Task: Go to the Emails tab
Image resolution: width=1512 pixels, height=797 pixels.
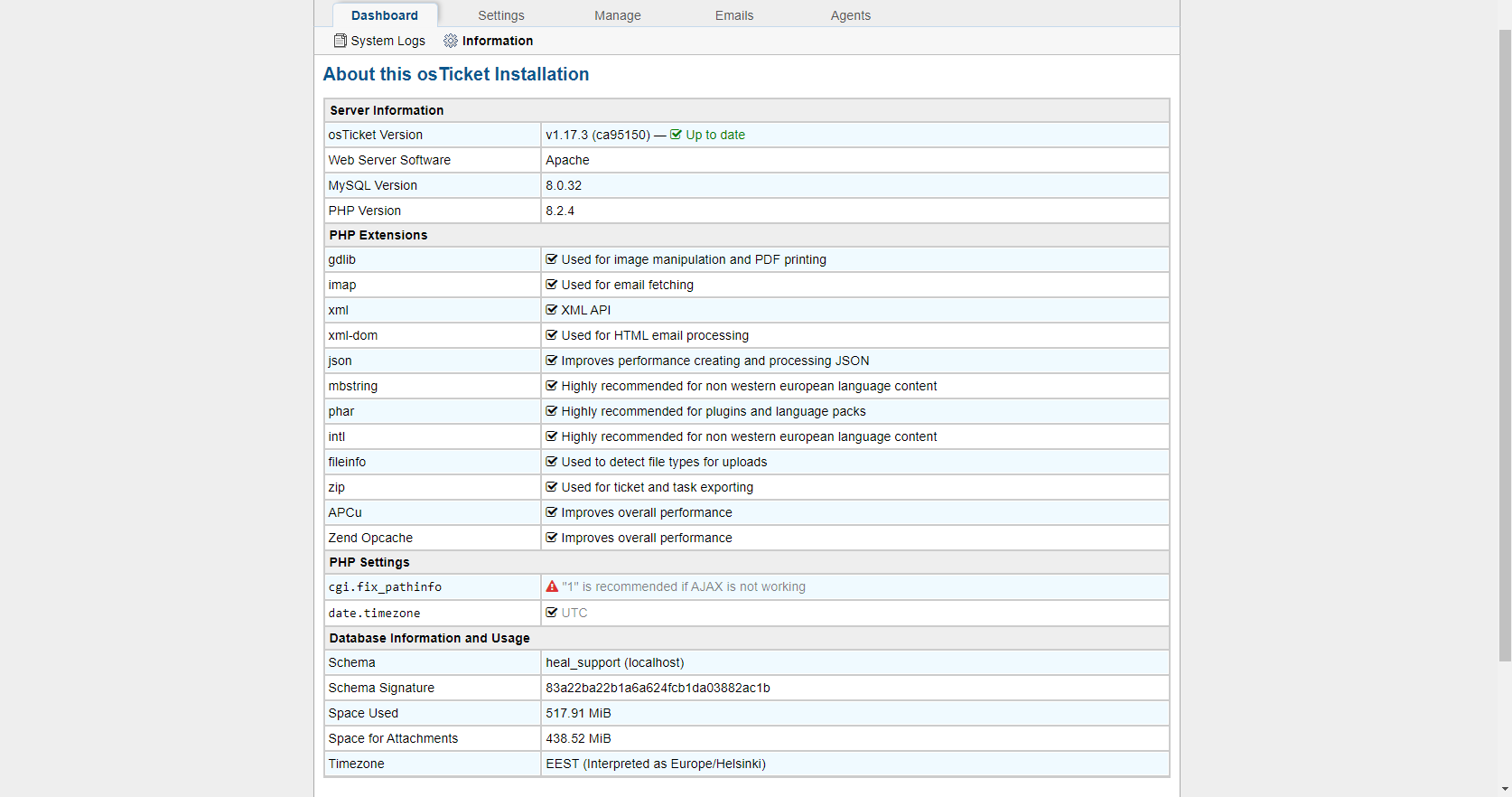Action: coord(733,15)
